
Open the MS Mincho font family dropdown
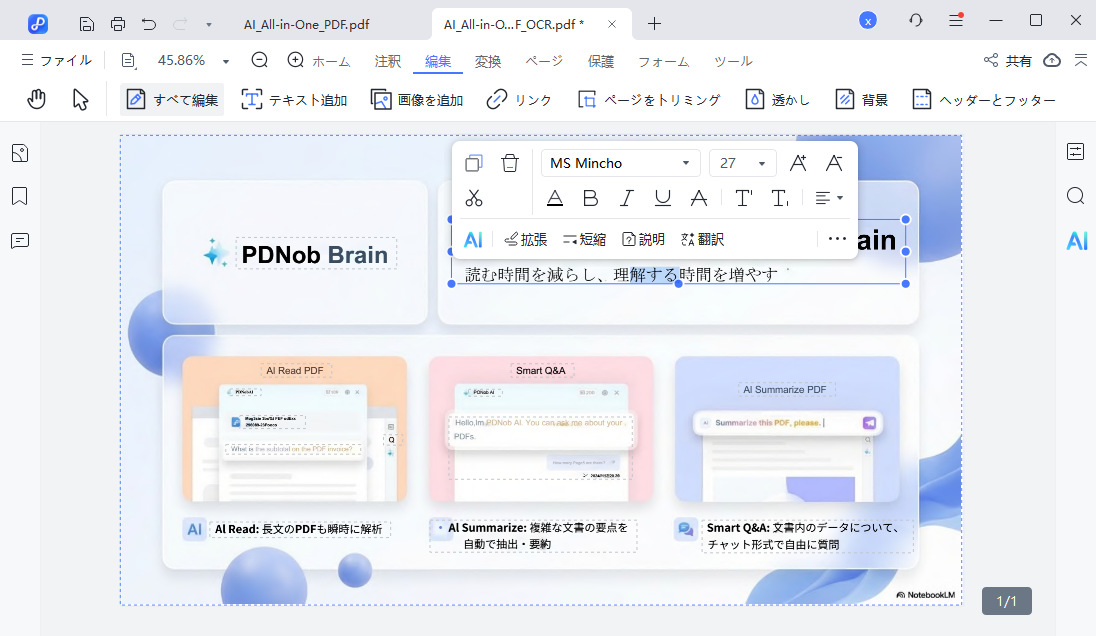[x=620, y=162]
